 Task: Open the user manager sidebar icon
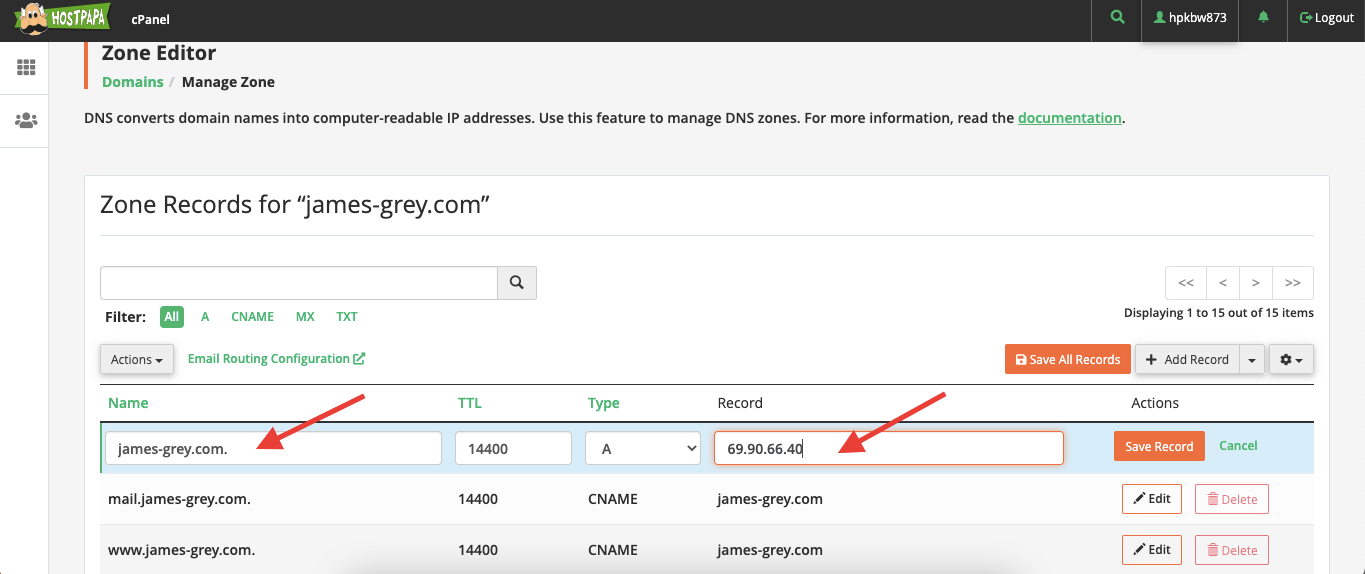point(26,120)
